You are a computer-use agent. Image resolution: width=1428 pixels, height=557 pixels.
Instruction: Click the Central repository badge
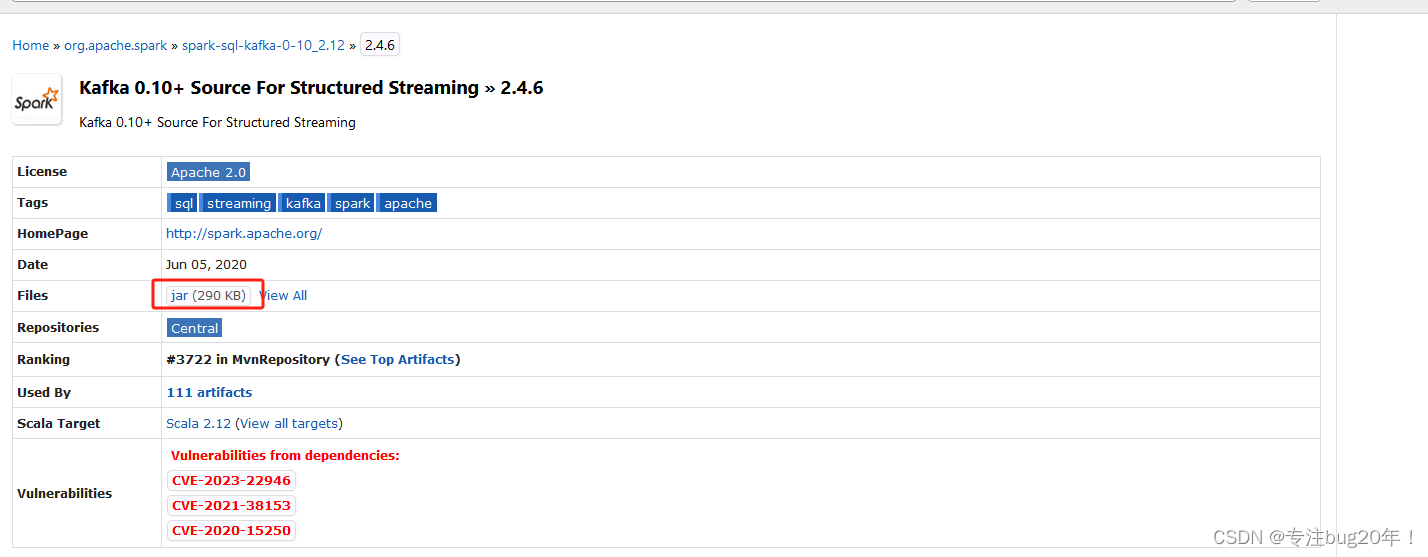(194, 328)
